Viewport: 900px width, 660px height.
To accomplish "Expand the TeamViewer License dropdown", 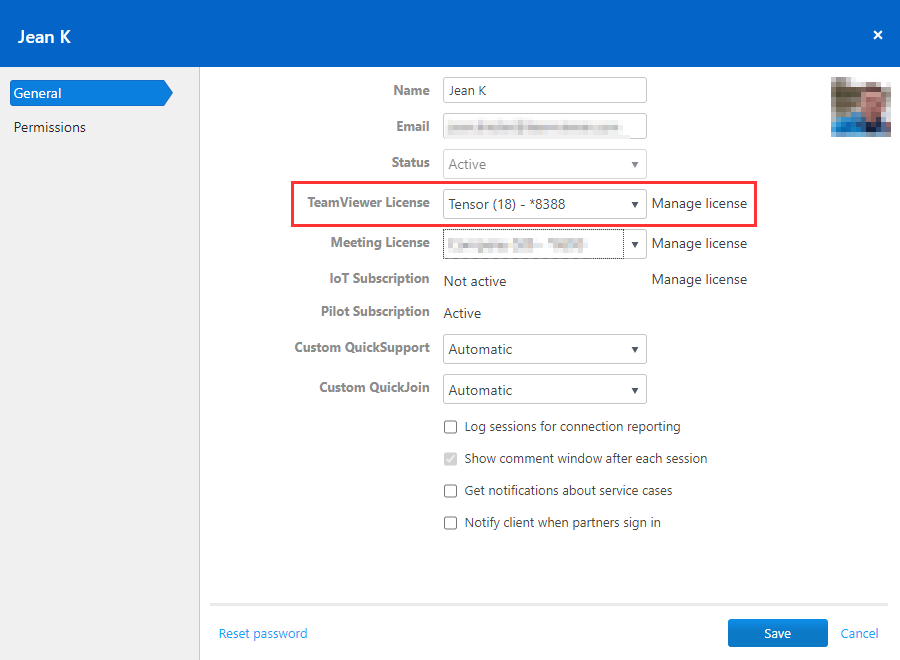I will tap(545, 204).
